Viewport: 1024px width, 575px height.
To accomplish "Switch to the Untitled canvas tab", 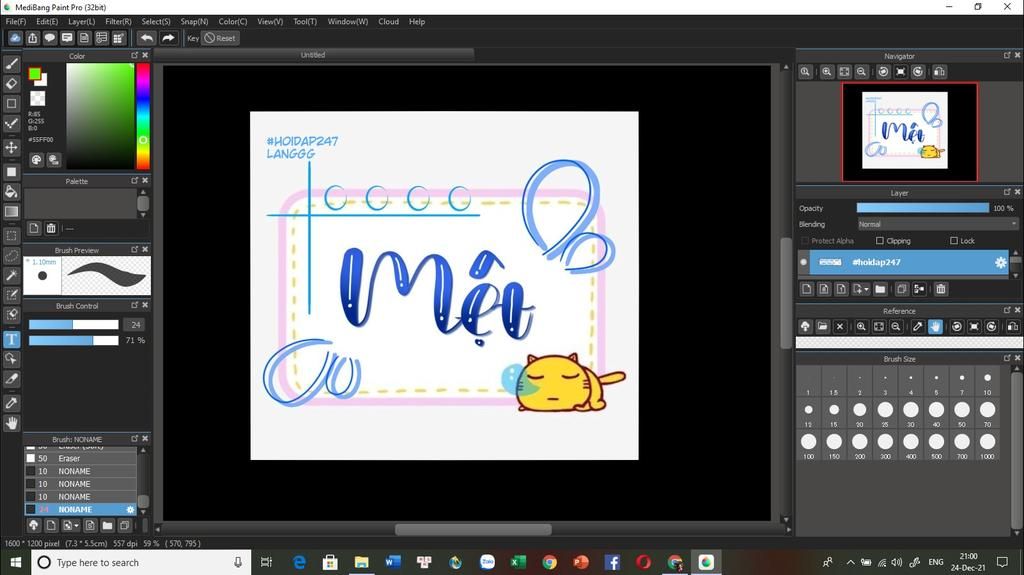I will click(313, 55).
